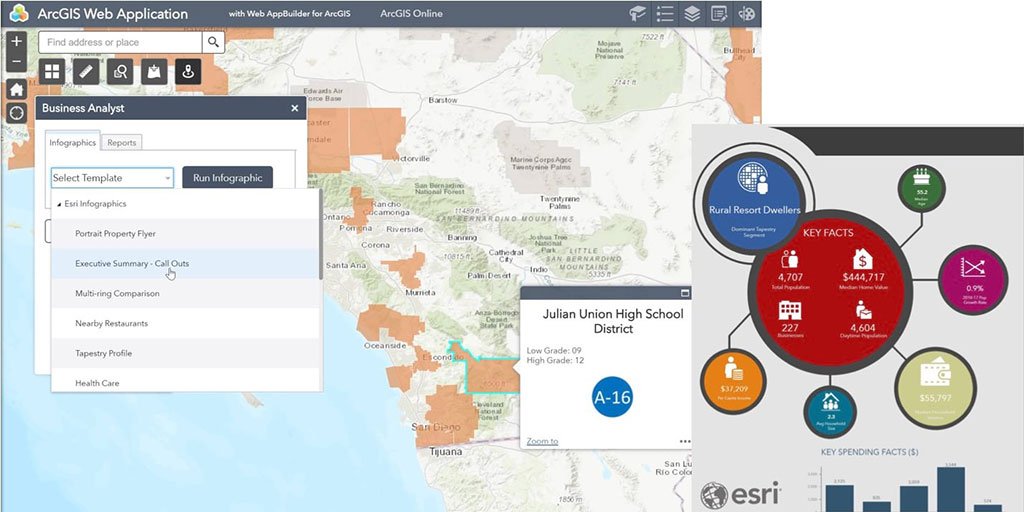This screenshot has height=512, width=1024.
Task: Choose Health Care template
Action: pos(185,381)
